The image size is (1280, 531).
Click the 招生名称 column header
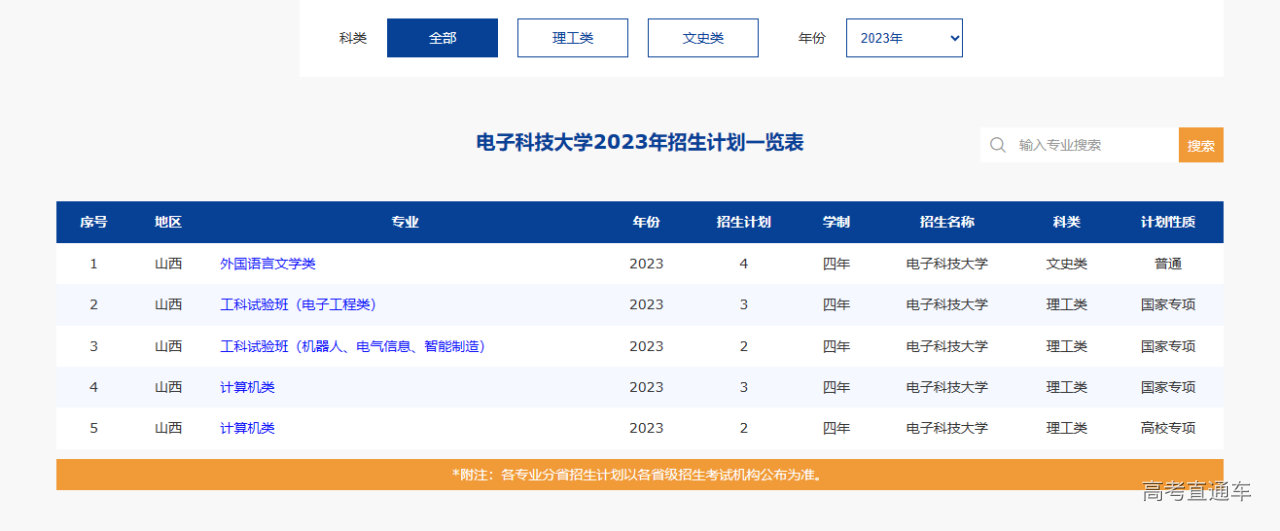pyautogui.click(x=946, y=222)
